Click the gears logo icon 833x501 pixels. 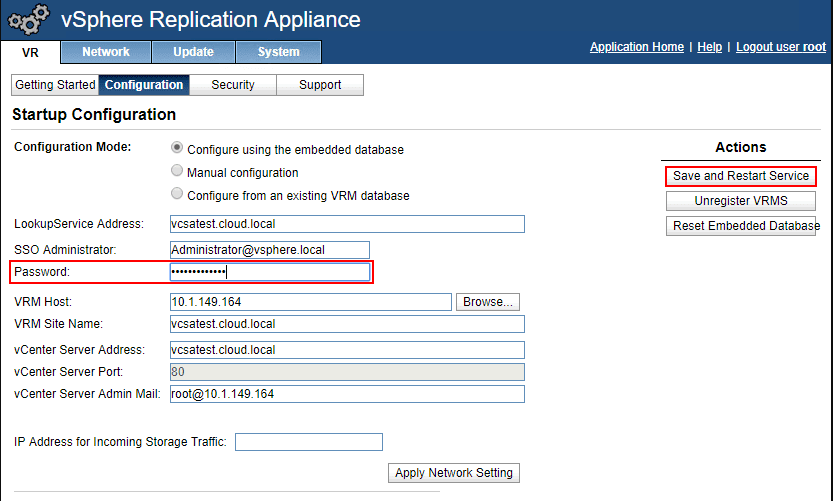[x=29, y=20]
